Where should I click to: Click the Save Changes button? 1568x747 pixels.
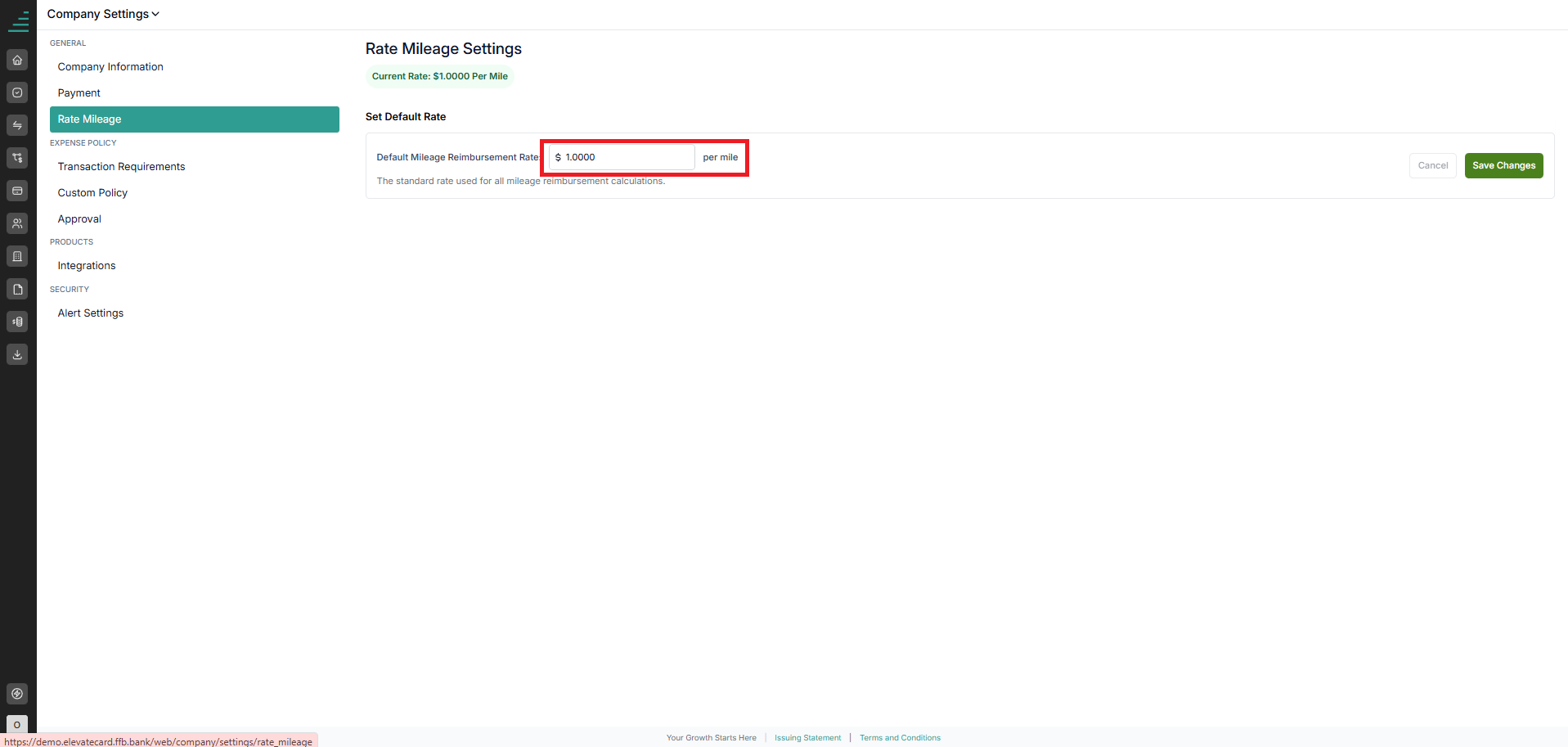pyautogui.click(x=1503, y=165)
